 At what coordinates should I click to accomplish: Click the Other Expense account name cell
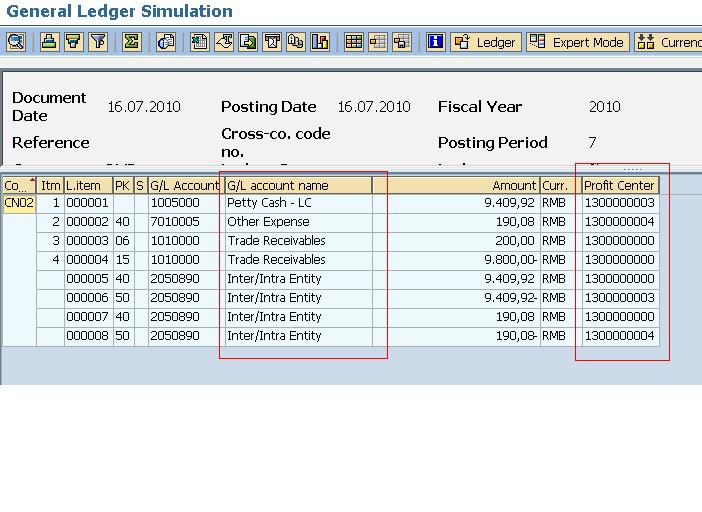click(x=298, y=222)
